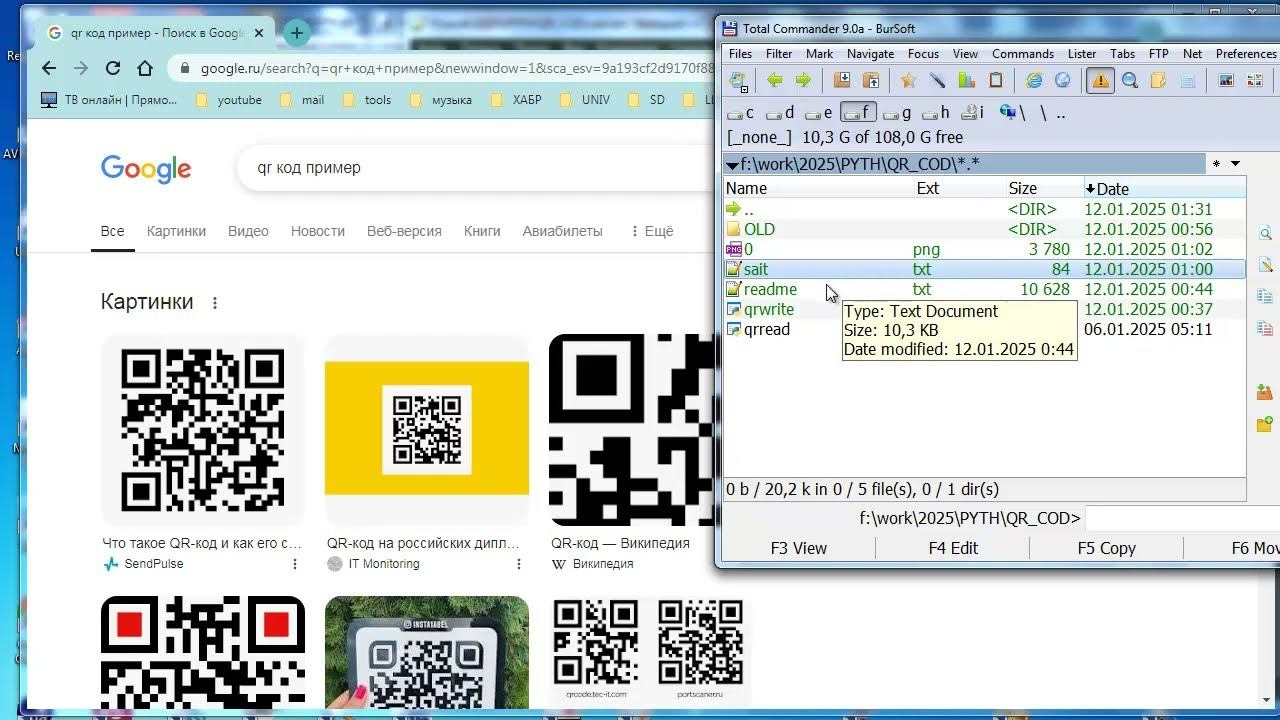Click the Internet Explorer toolbar icon
This screenshot has height=720, width=1280.
[1034, 81]
